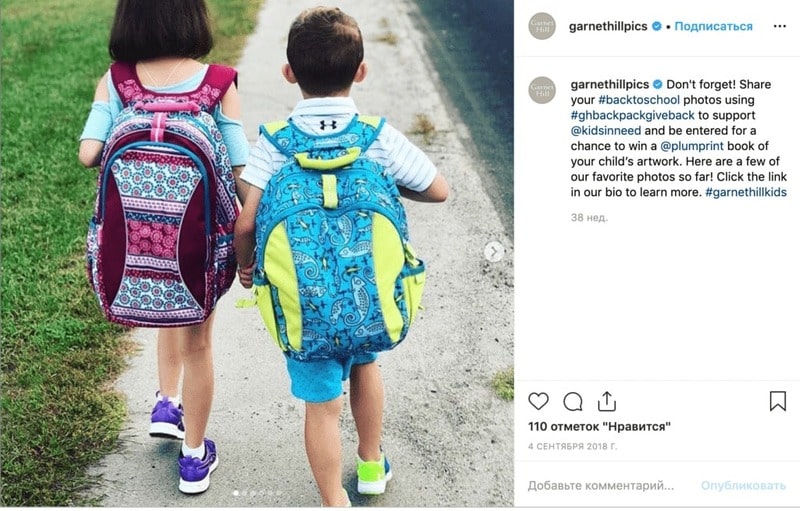Screen dimensions: 800x511
Task: Click the verified badge next to header username
Action: pos(657,27)
